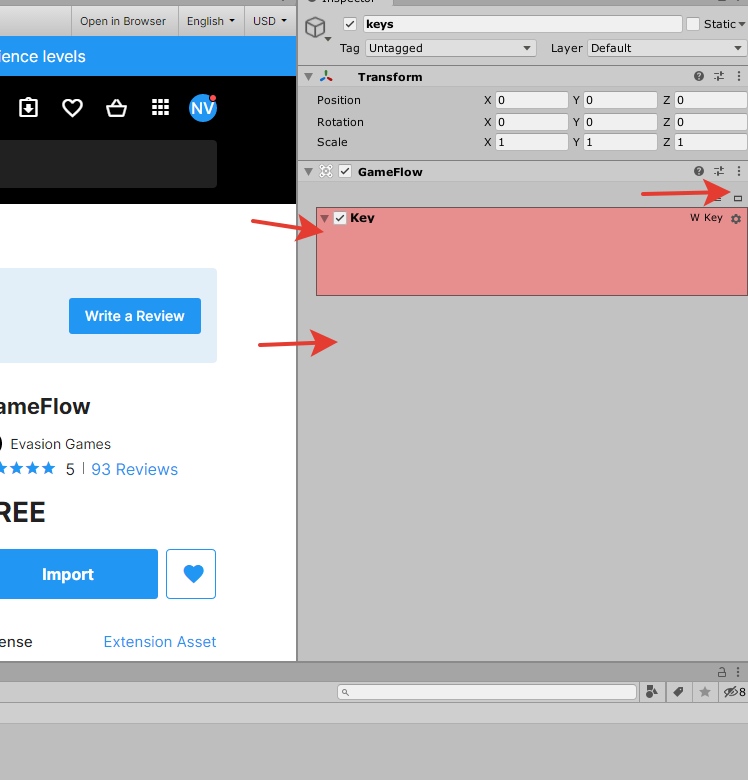Click the Search by Type shapes icon

point(652,692)
